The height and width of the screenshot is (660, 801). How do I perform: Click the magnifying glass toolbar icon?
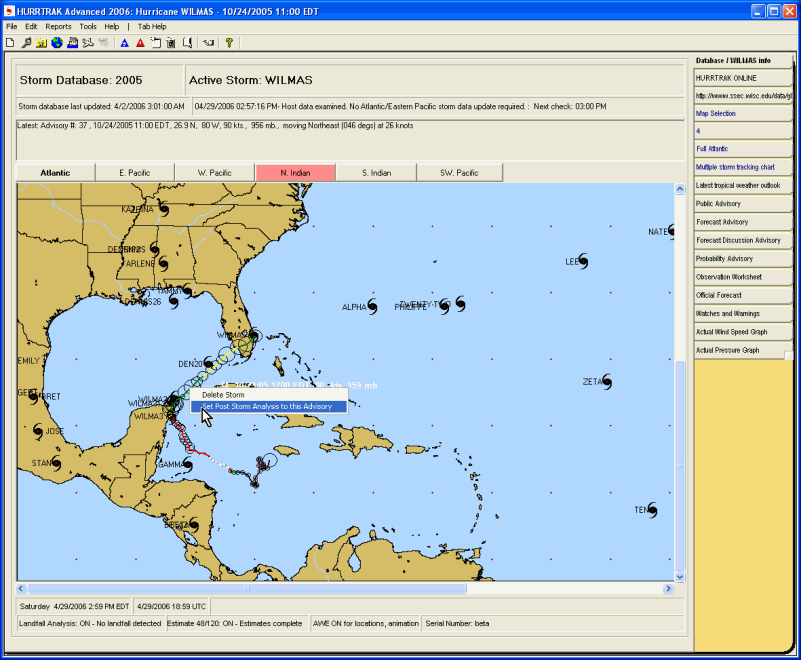pos(25,43)
